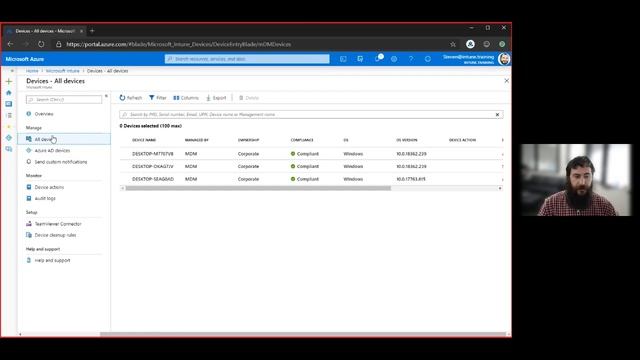640x360 pixels.
Task: Open the Columns chooser
Action: (186, 98)
